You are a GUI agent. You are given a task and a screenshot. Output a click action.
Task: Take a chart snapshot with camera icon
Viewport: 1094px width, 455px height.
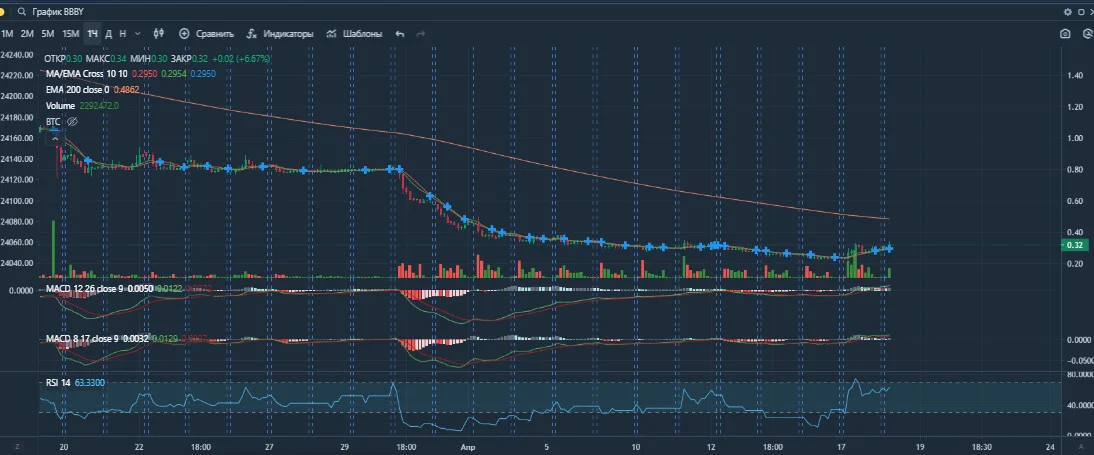(1065, 33)
